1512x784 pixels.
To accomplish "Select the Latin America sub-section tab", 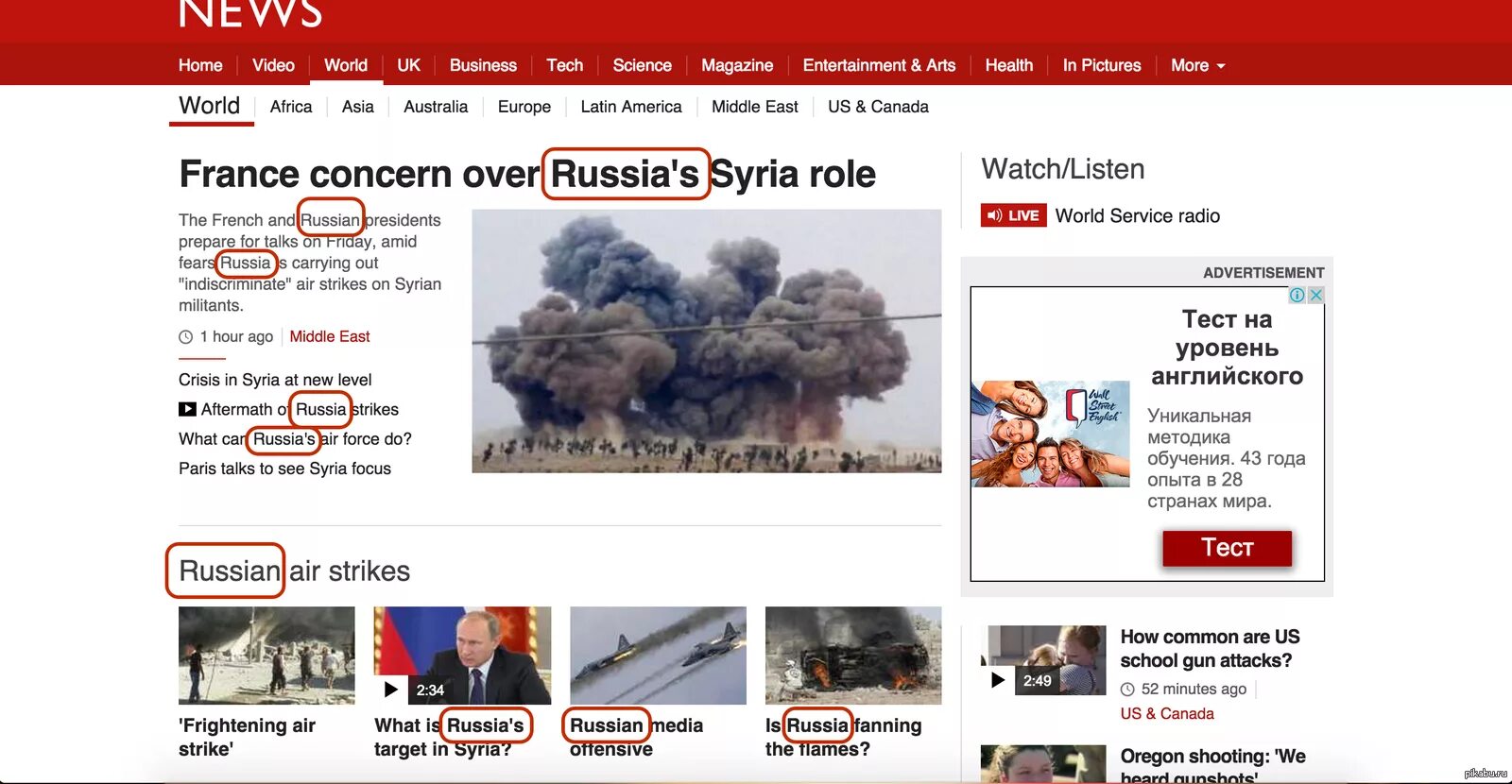I will tap(631, 107).
